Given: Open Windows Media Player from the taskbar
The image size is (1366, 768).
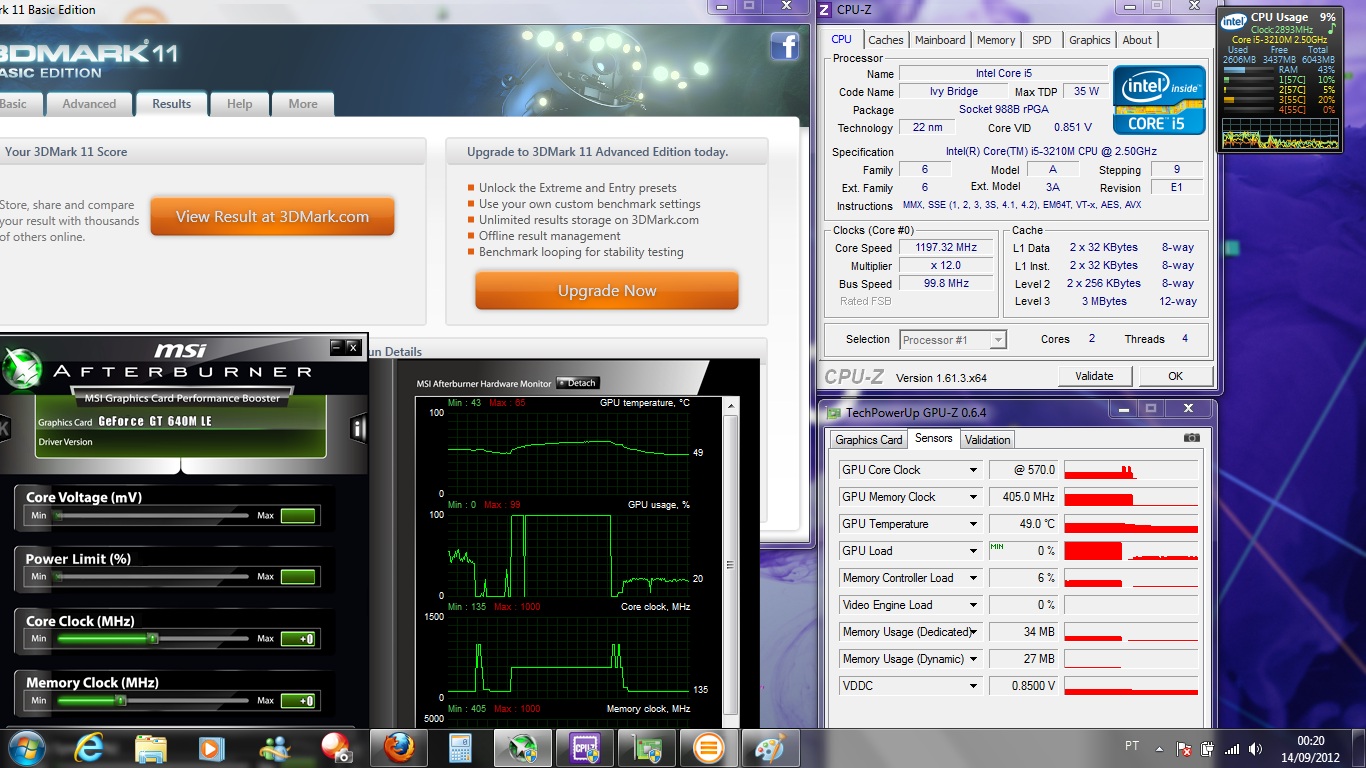Looking at the screenshot, I should pyautogui.click(x=211, y=748).
